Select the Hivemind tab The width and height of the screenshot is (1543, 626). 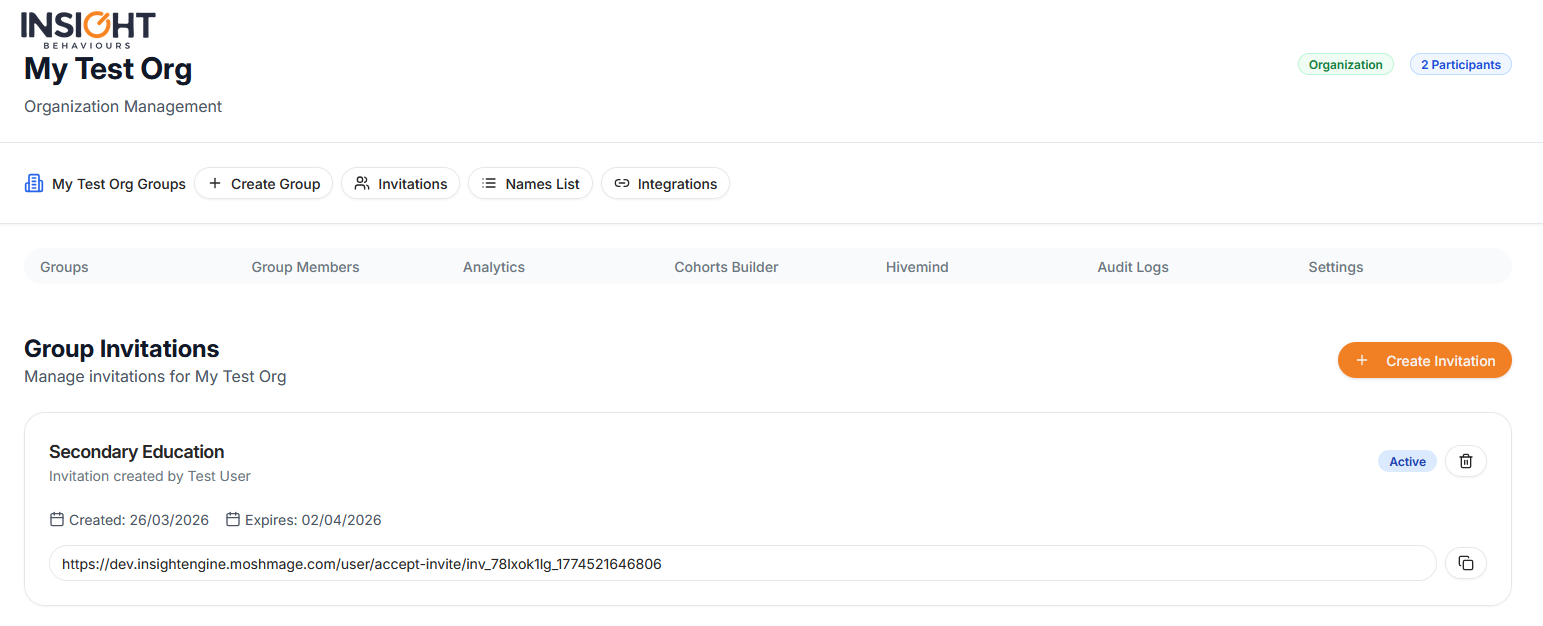tap(917, 267)
